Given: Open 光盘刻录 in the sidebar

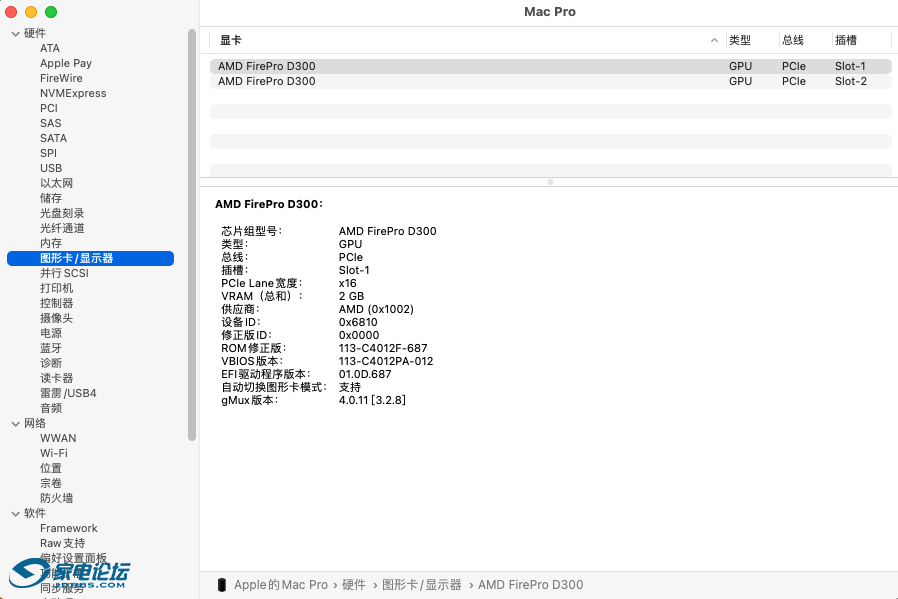Looking at the screenshot, I should pyautogui.click(x=62, y=213).
